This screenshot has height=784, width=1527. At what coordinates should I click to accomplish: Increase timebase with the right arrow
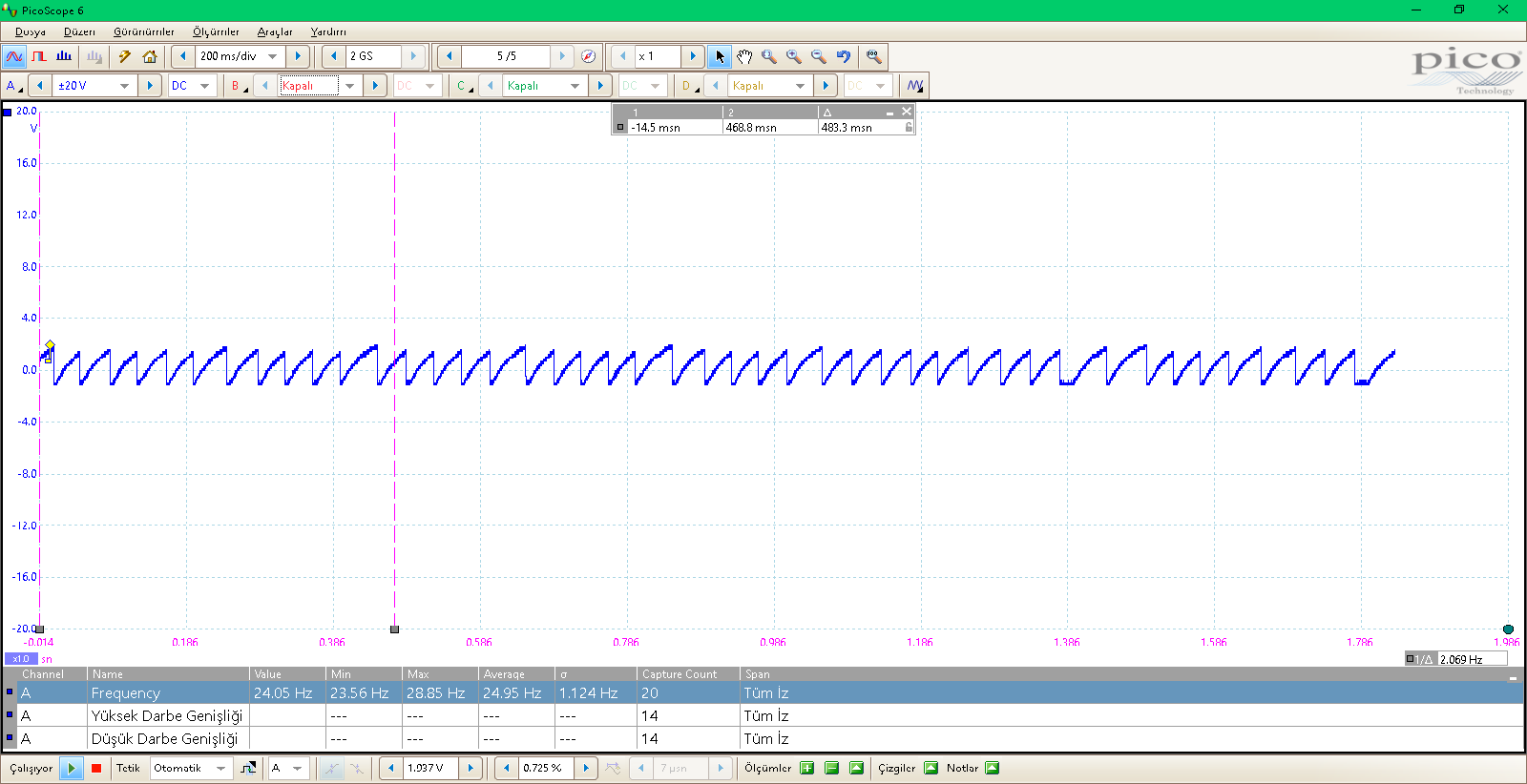[298, 56]
